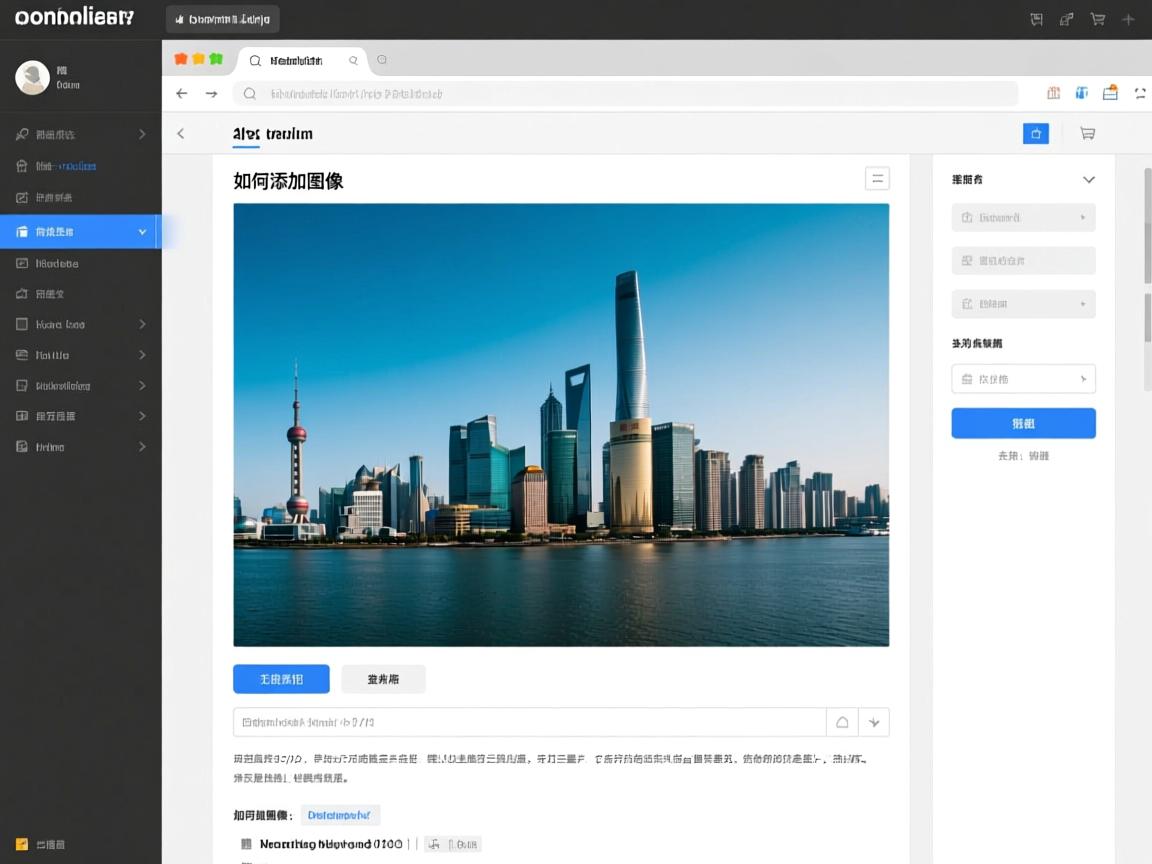
Task: Click the large blue button in the right panel
Action: point(1023,423)
